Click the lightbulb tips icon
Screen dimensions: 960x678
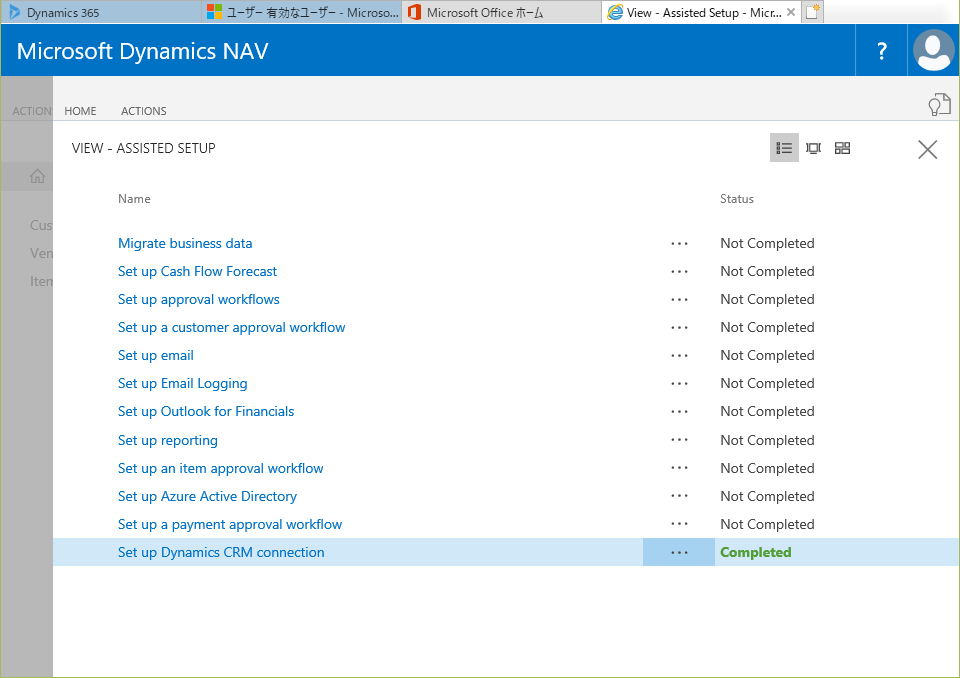point(939,105)
